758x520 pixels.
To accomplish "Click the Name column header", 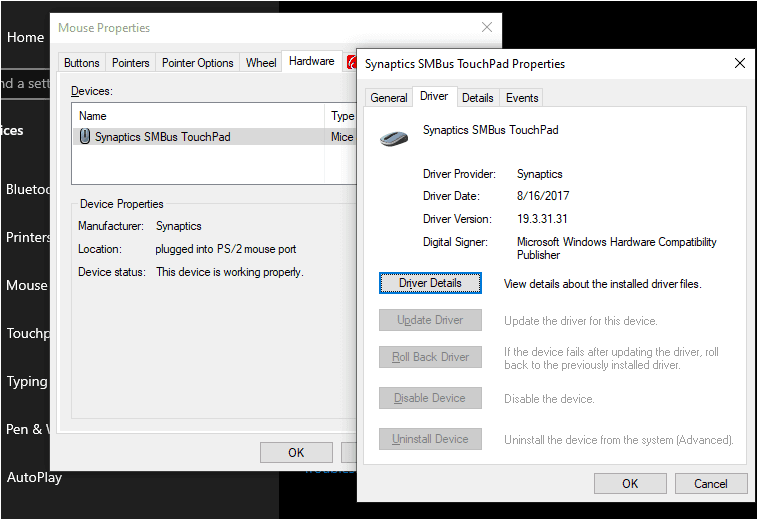I will [198, 116].
